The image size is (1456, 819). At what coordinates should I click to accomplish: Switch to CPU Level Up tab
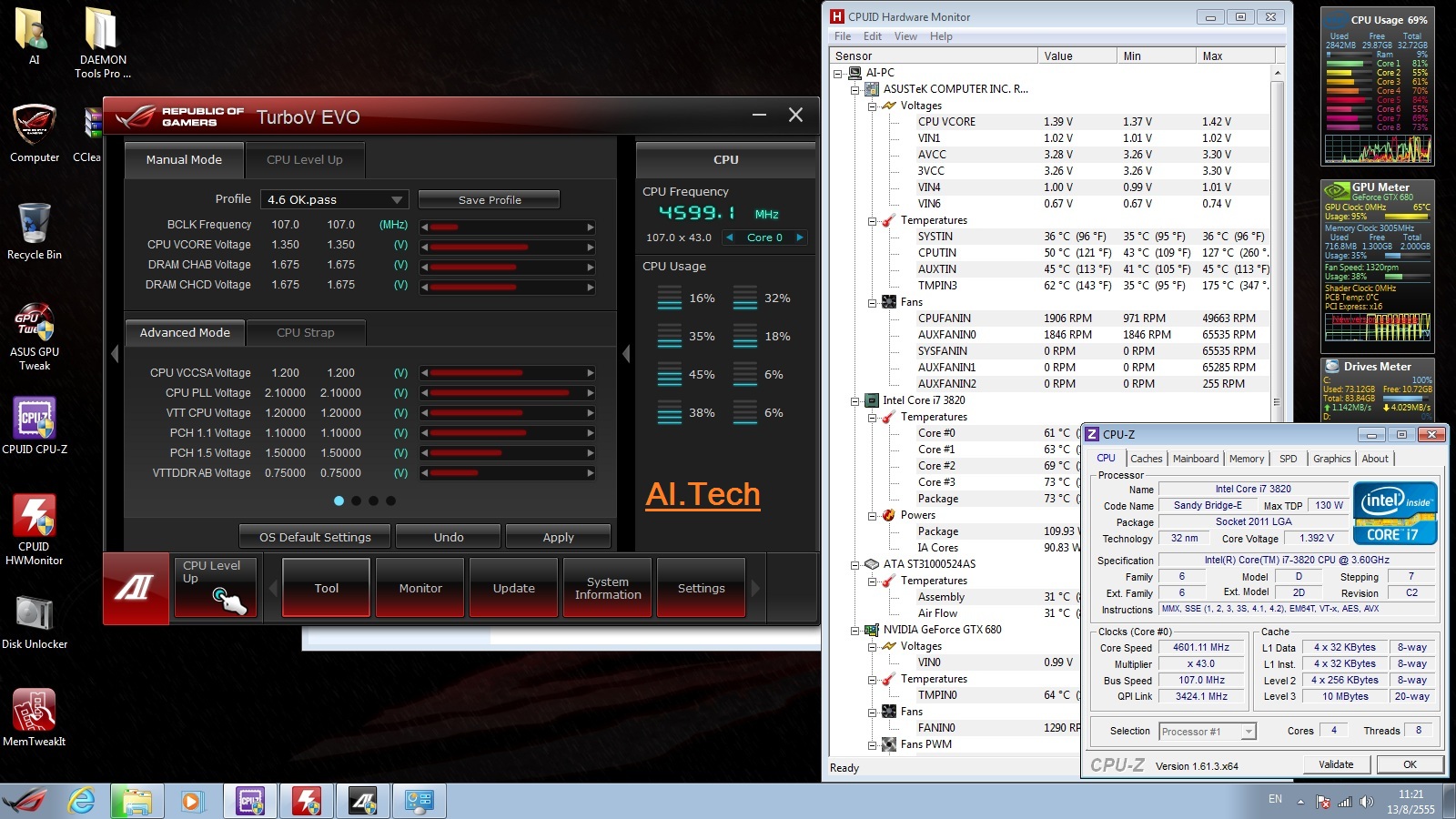click(305, 159)
